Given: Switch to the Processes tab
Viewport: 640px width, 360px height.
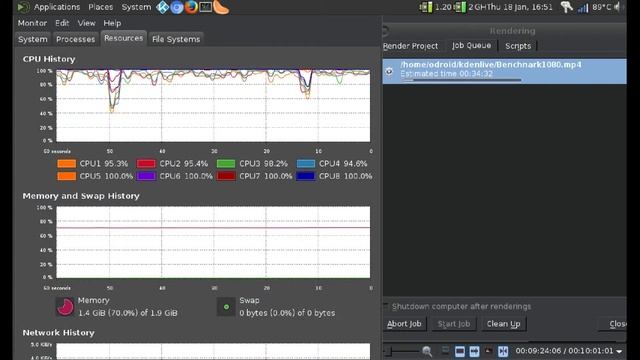Looking at the screenshot, I should click(x=76, y=39).
